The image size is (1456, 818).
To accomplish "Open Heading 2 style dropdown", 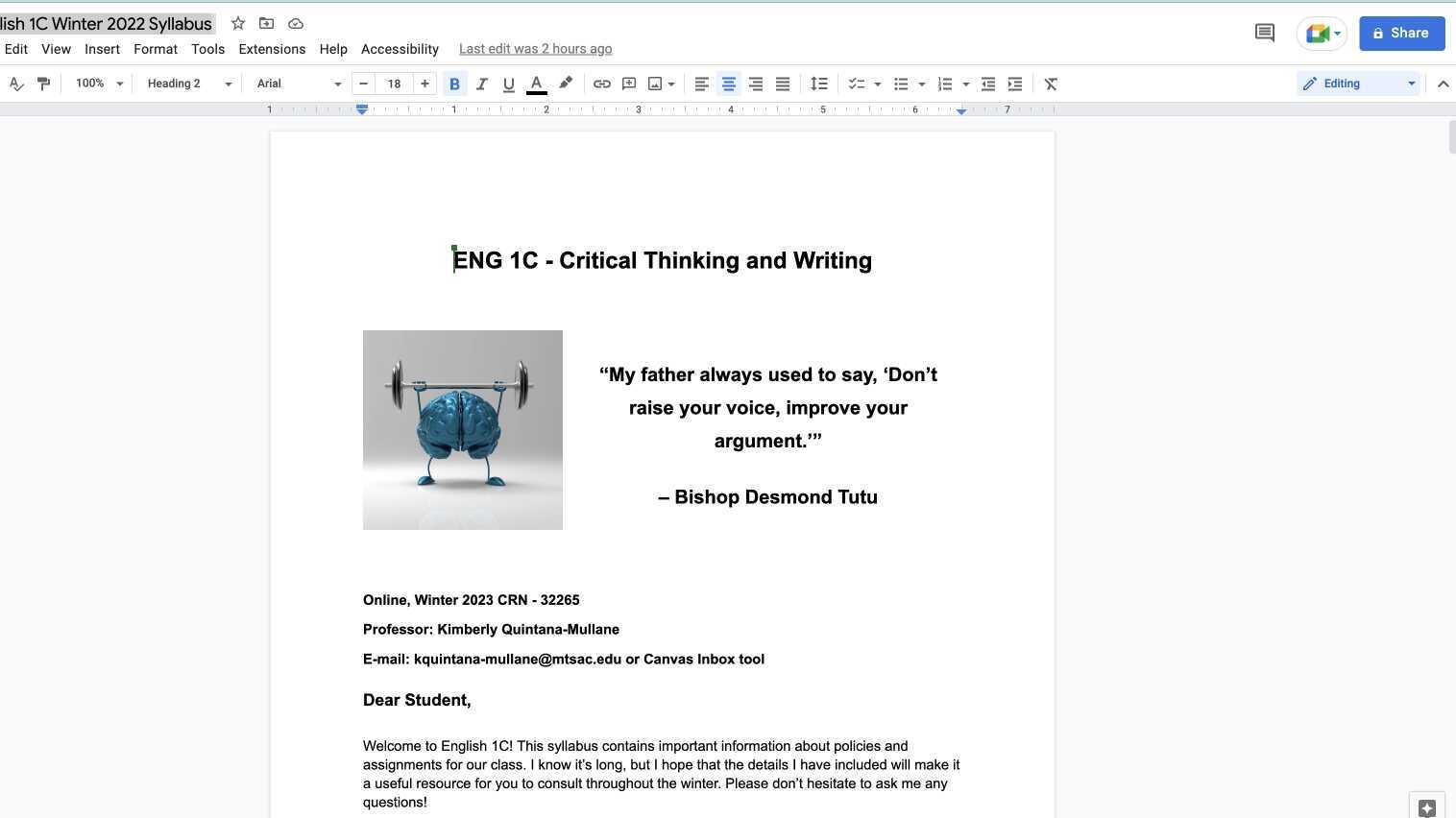I will pyautogui.click(x=189, y=84).
